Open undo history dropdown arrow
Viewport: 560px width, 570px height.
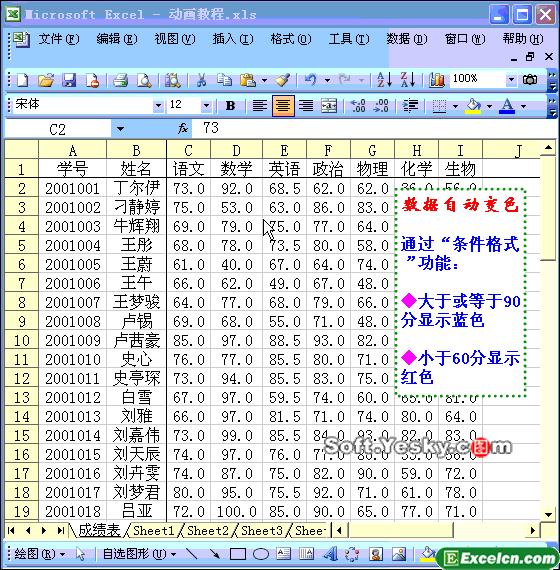coord(327,80)
